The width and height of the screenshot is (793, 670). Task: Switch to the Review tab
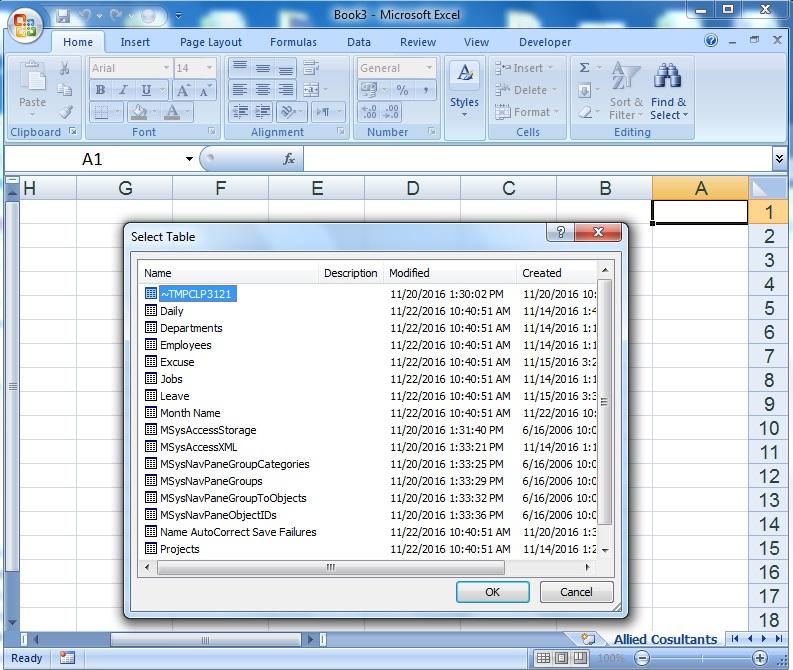click(418, 42)
